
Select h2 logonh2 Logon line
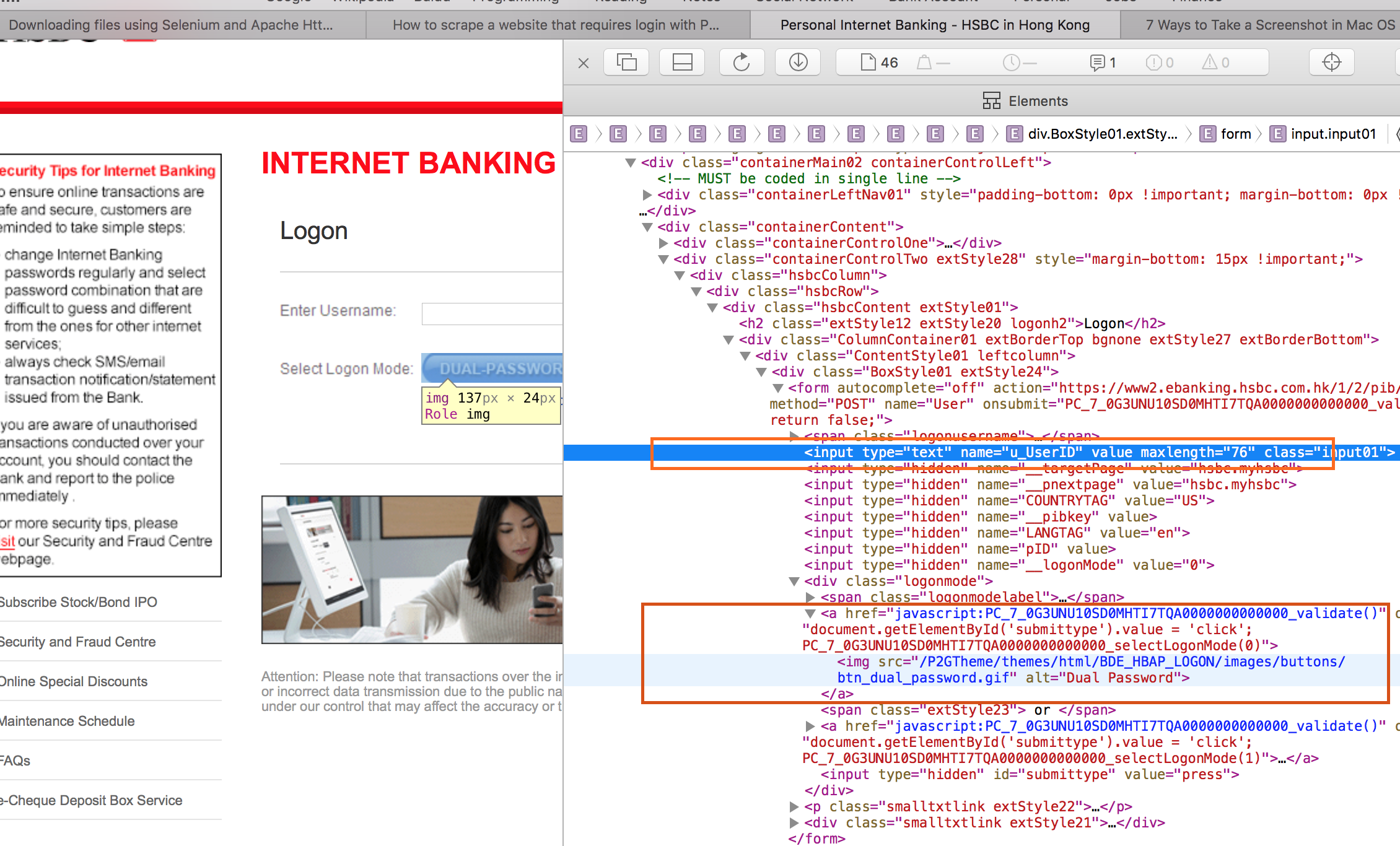click(x=952, y=324)
